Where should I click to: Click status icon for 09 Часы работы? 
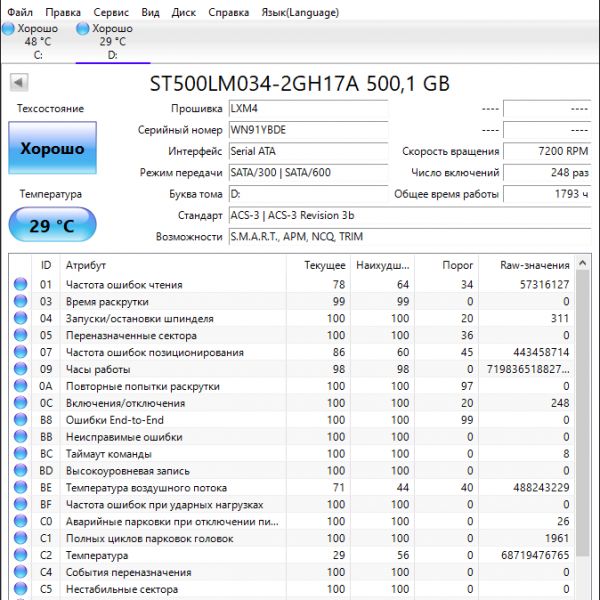point(21,369)
